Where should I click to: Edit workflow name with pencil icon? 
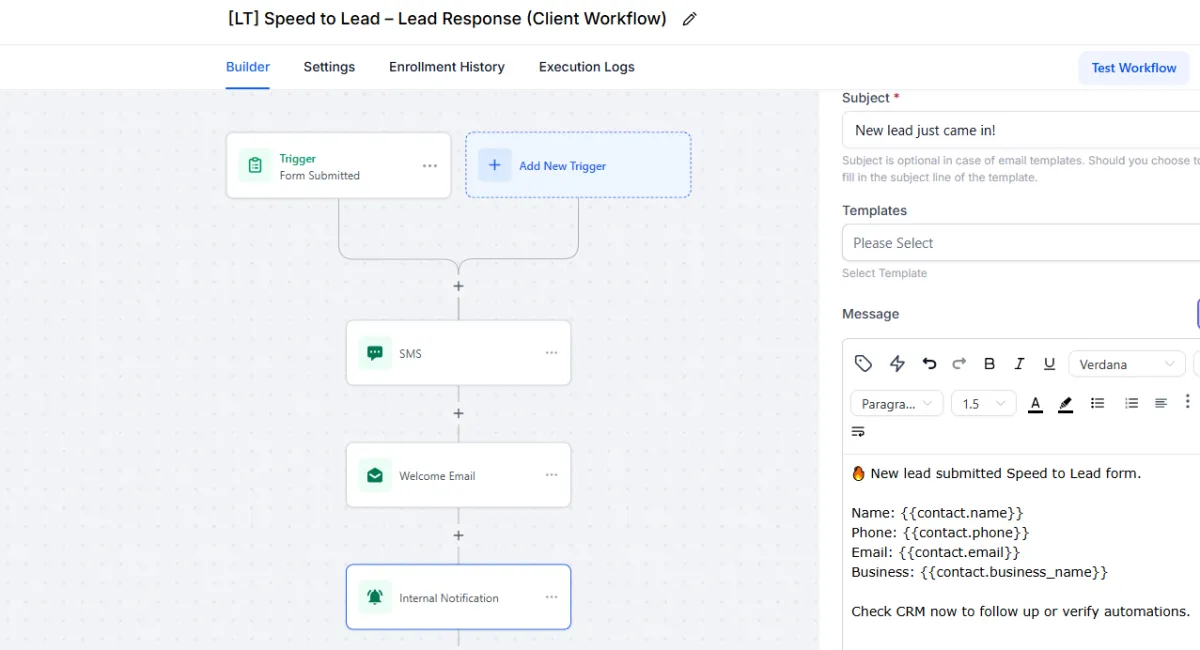(x=689, y=19)
